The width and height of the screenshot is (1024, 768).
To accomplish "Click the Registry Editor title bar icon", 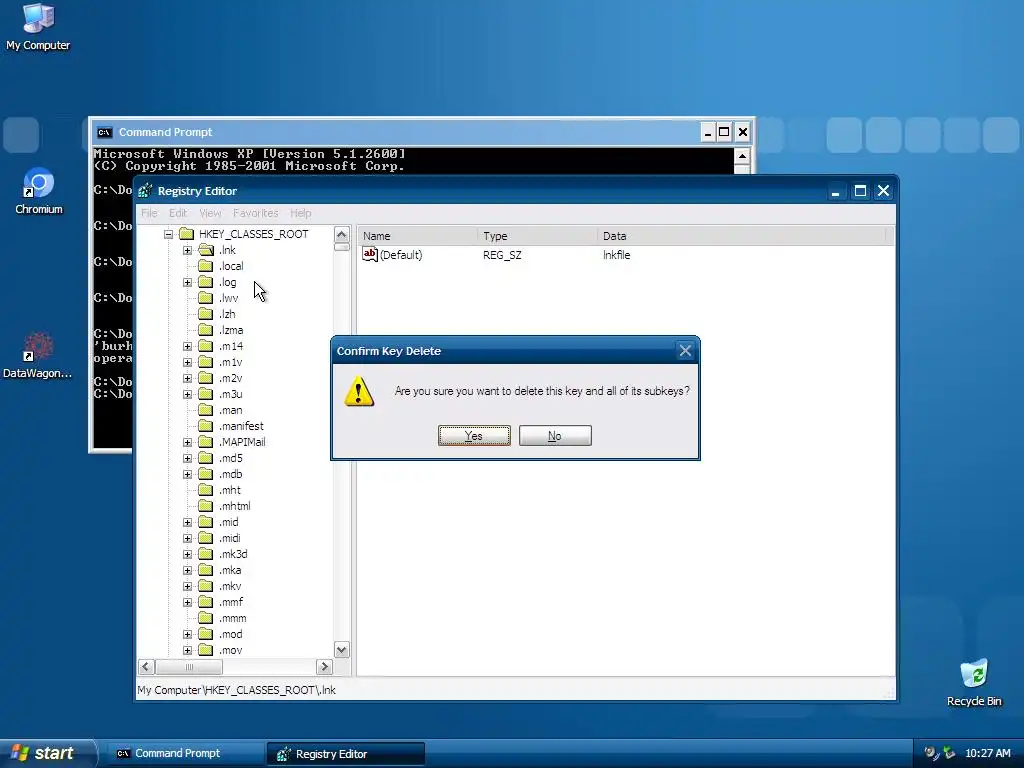I will tap(146, 191).
